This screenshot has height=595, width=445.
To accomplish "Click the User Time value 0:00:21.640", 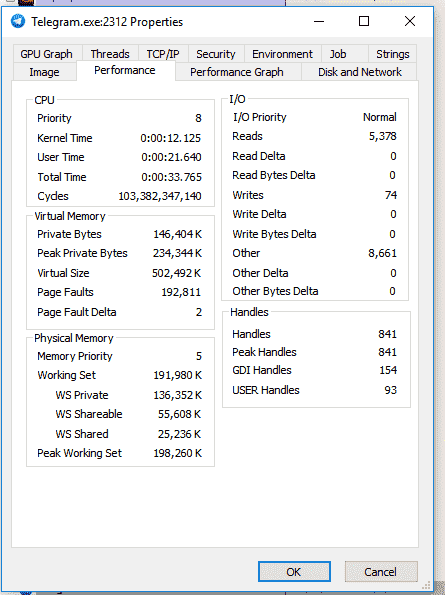I will click(171, 157).
